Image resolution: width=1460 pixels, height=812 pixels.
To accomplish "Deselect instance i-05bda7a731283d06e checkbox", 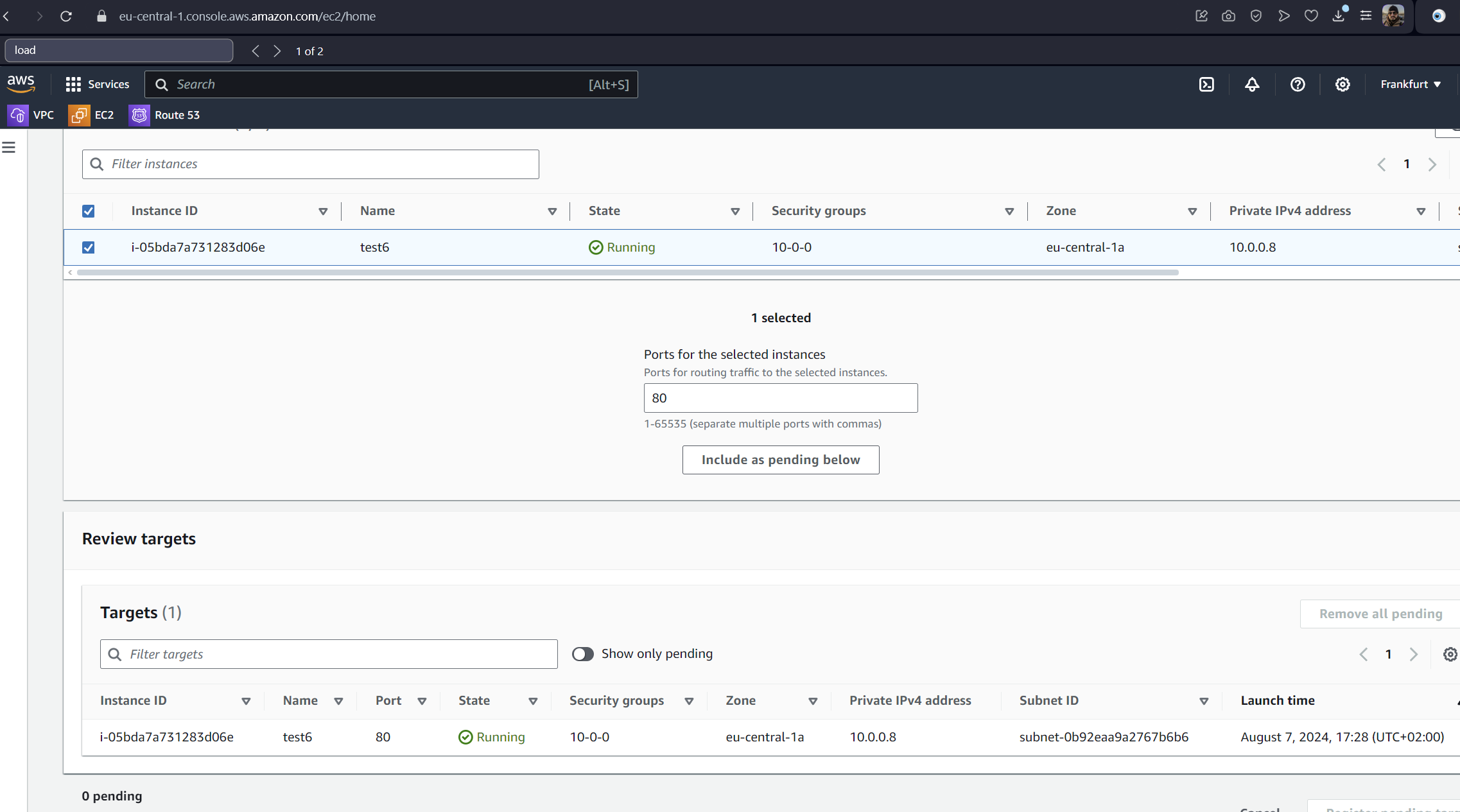I will tap(89, 248).
